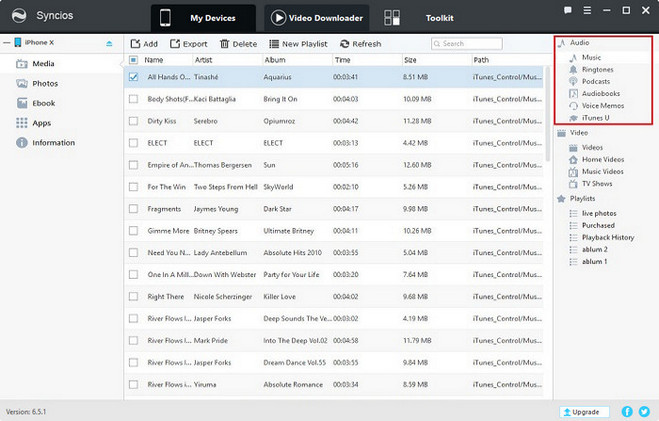This screenshot has height=421, width=659.
Task: Click the iTunes U graduation cap icon
Action: tap(573, 118)
